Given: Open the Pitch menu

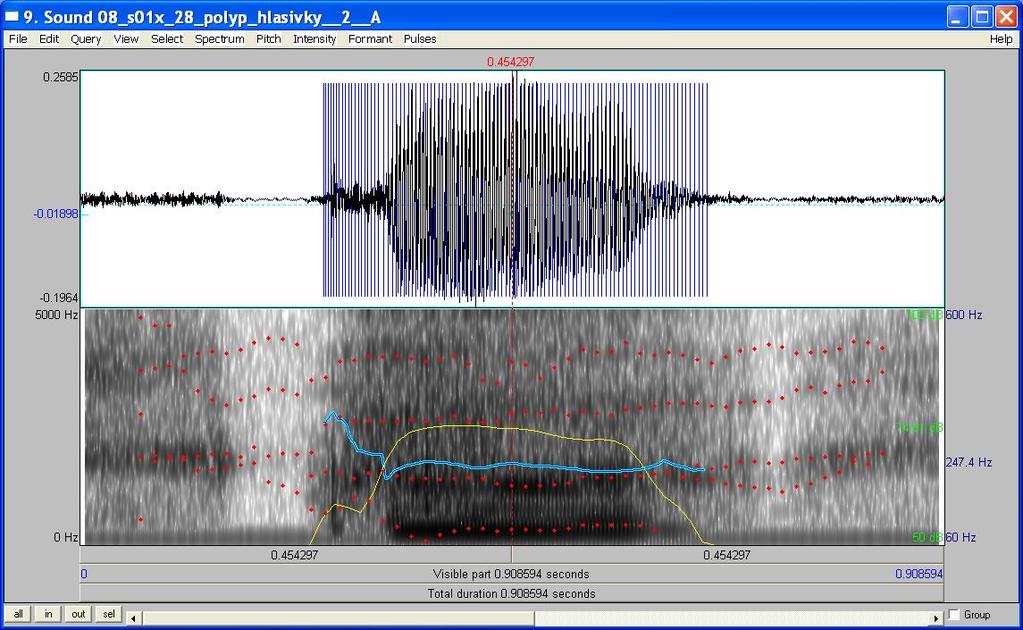Looking at the screenshot, I should point(268,39).
